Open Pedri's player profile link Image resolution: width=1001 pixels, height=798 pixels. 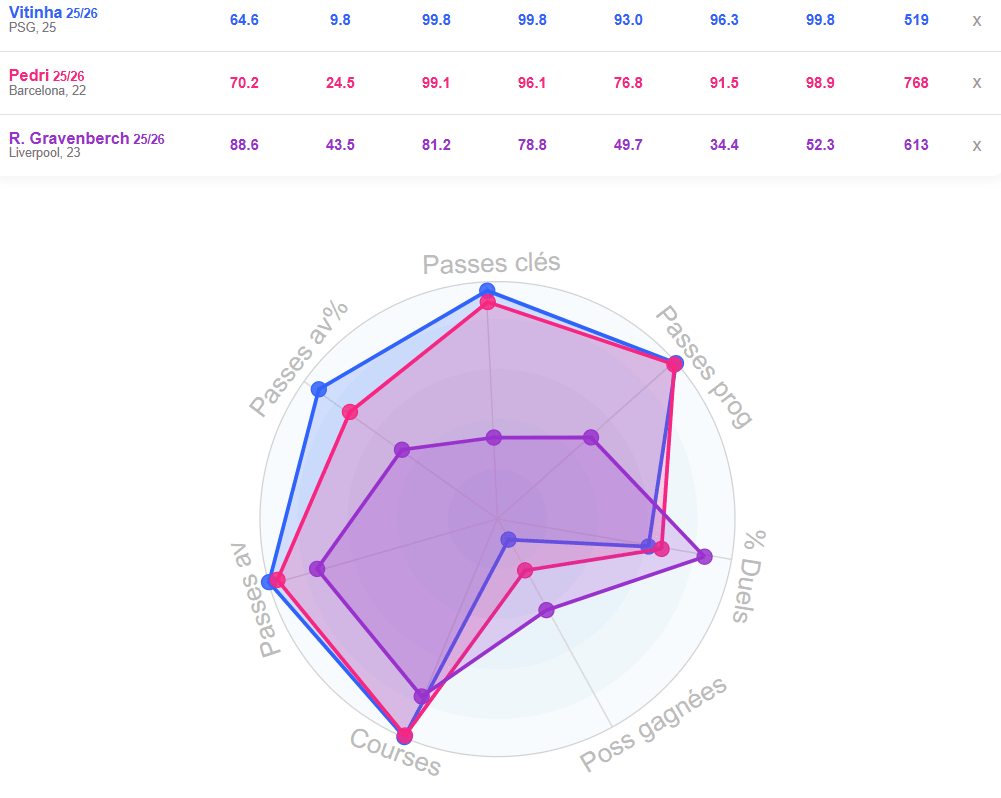point(28,75)
